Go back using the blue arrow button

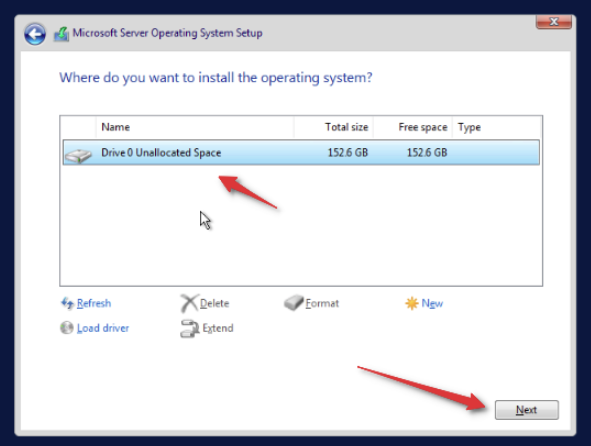click(35, 34)
